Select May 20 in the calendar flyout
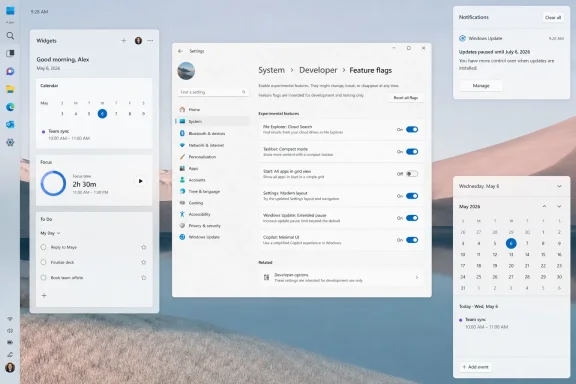The width and height of the screenshot is (576, 384). click(511, 266)
